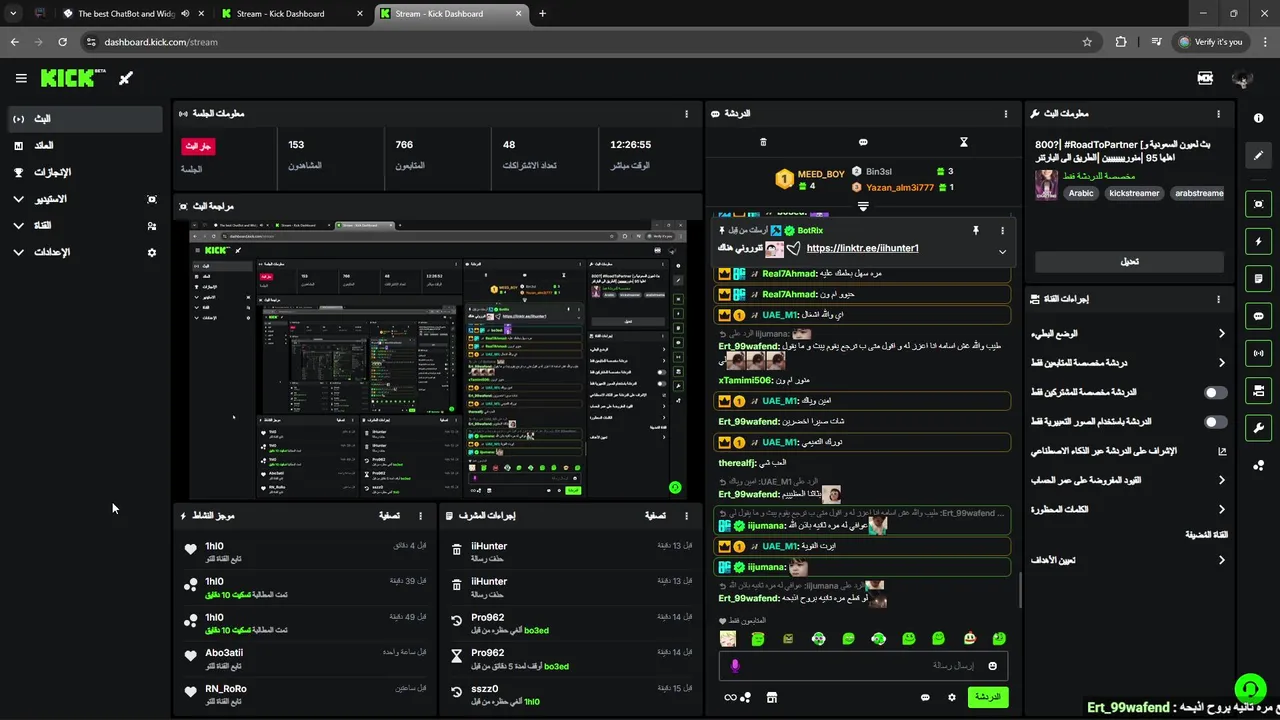Open AI chat moderation external link

pos(1221,451)
